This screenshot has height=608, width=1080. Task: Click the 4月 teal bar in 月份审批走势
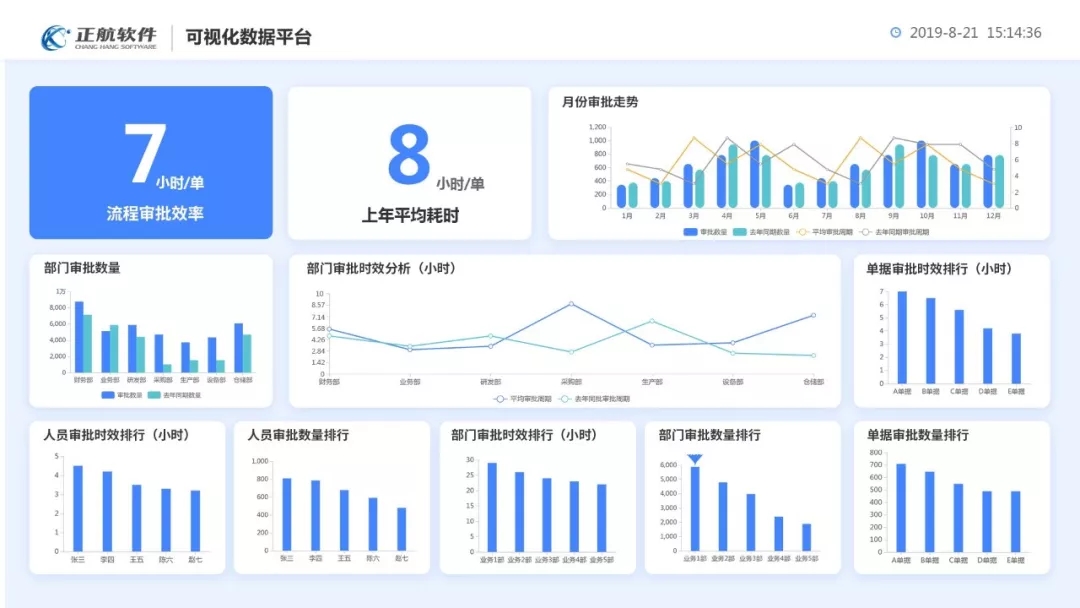pos(733,176)
